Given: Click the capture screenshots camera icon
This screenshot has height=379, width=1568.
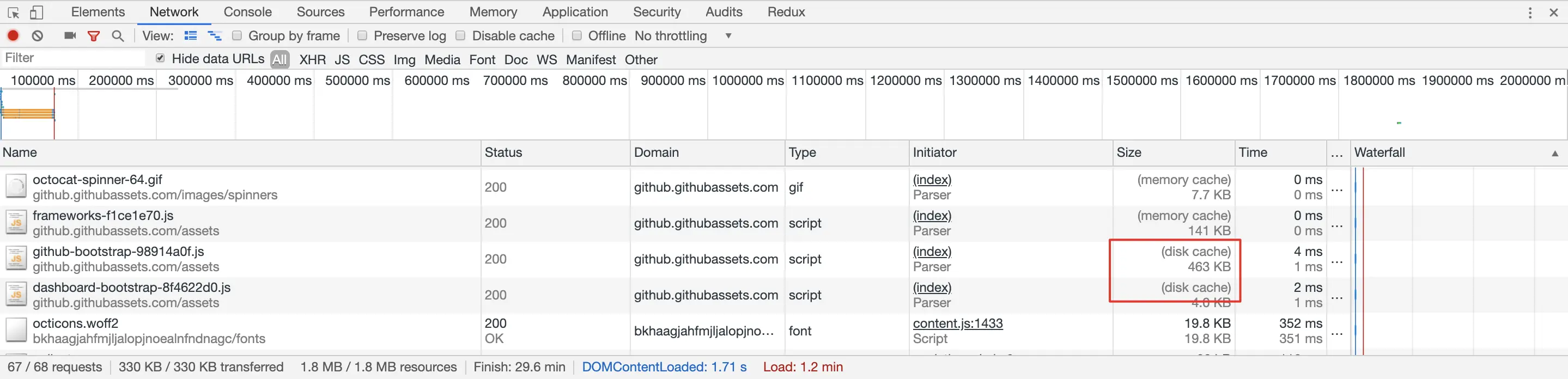Looking at the screenshot, I should click(70, 36).
